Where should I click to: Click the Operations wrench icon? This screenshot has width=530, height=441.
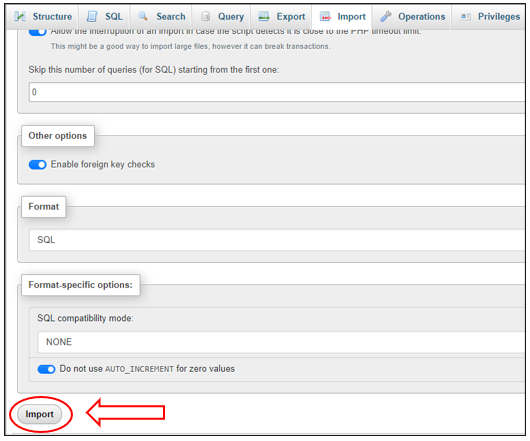point(386,16)
